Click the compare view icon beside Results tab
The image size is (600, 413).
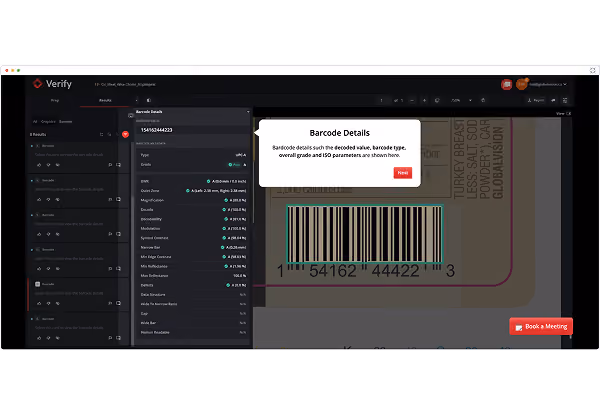(x=149, y=100)
